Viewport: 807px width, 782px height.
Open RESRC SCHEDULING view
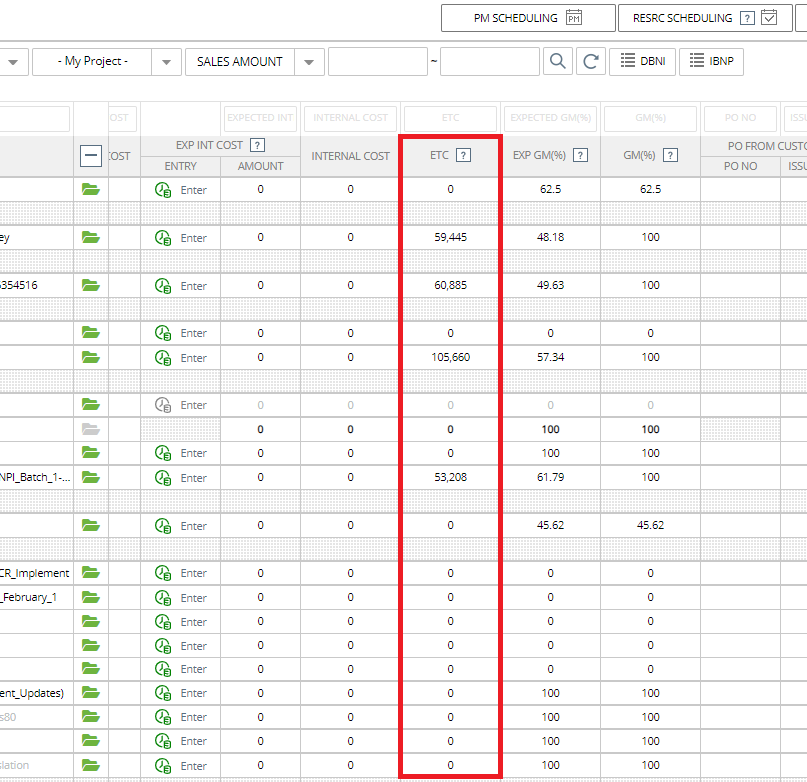[x=705, y=18]
